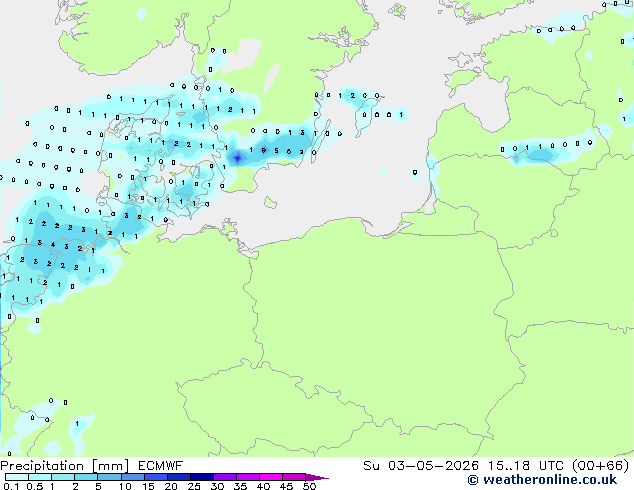The height and width of the screenshot is (490, 634).
Task: Click the 2–5 mm legend color swatch
Action: pyautogui.click(x=86, y=477)
